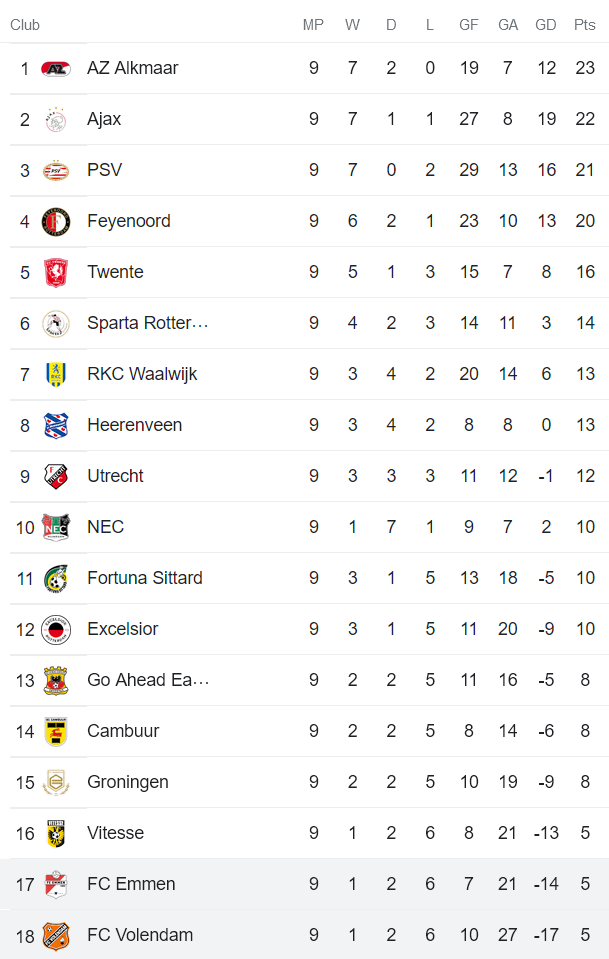Click the GD column header
The height and width of the screenshot is (959, 609).
tap(545, 25)
